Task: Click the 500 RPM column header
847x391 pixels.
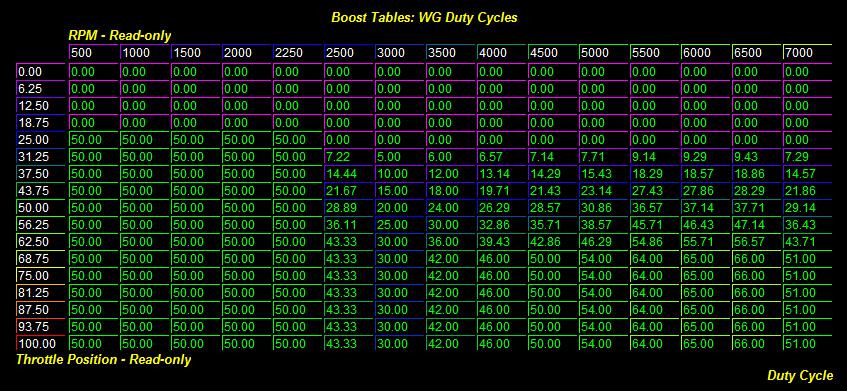Action: click(x=93, y=52)
